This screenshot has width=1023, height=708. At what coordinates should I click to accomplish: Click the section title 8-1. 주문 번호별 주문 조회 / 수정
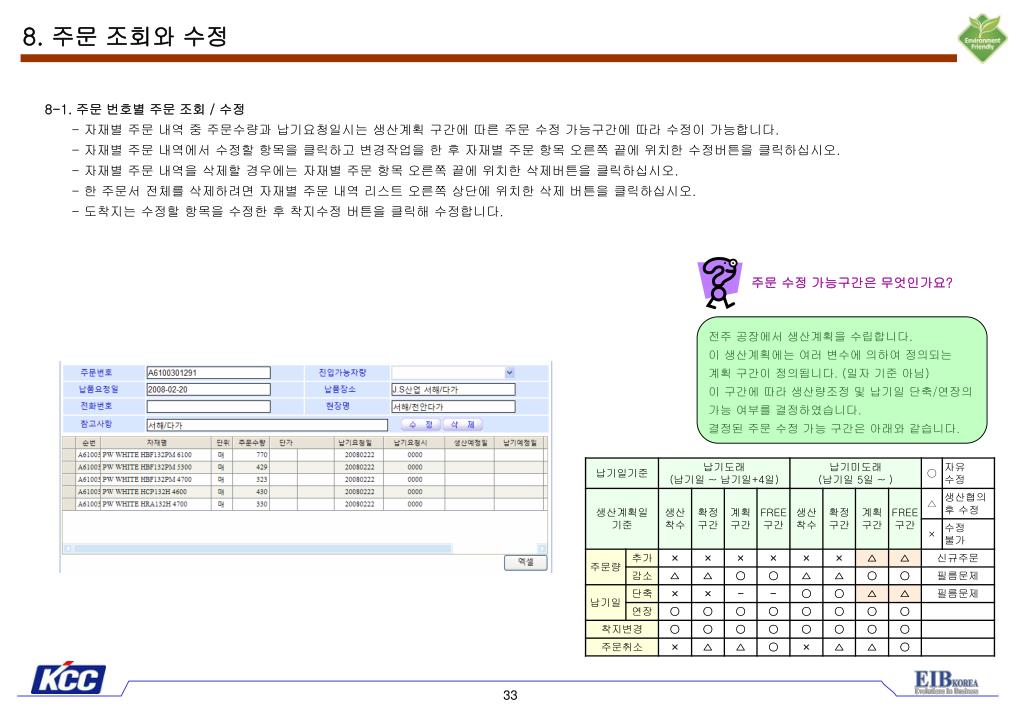click(x=144, y=109)
